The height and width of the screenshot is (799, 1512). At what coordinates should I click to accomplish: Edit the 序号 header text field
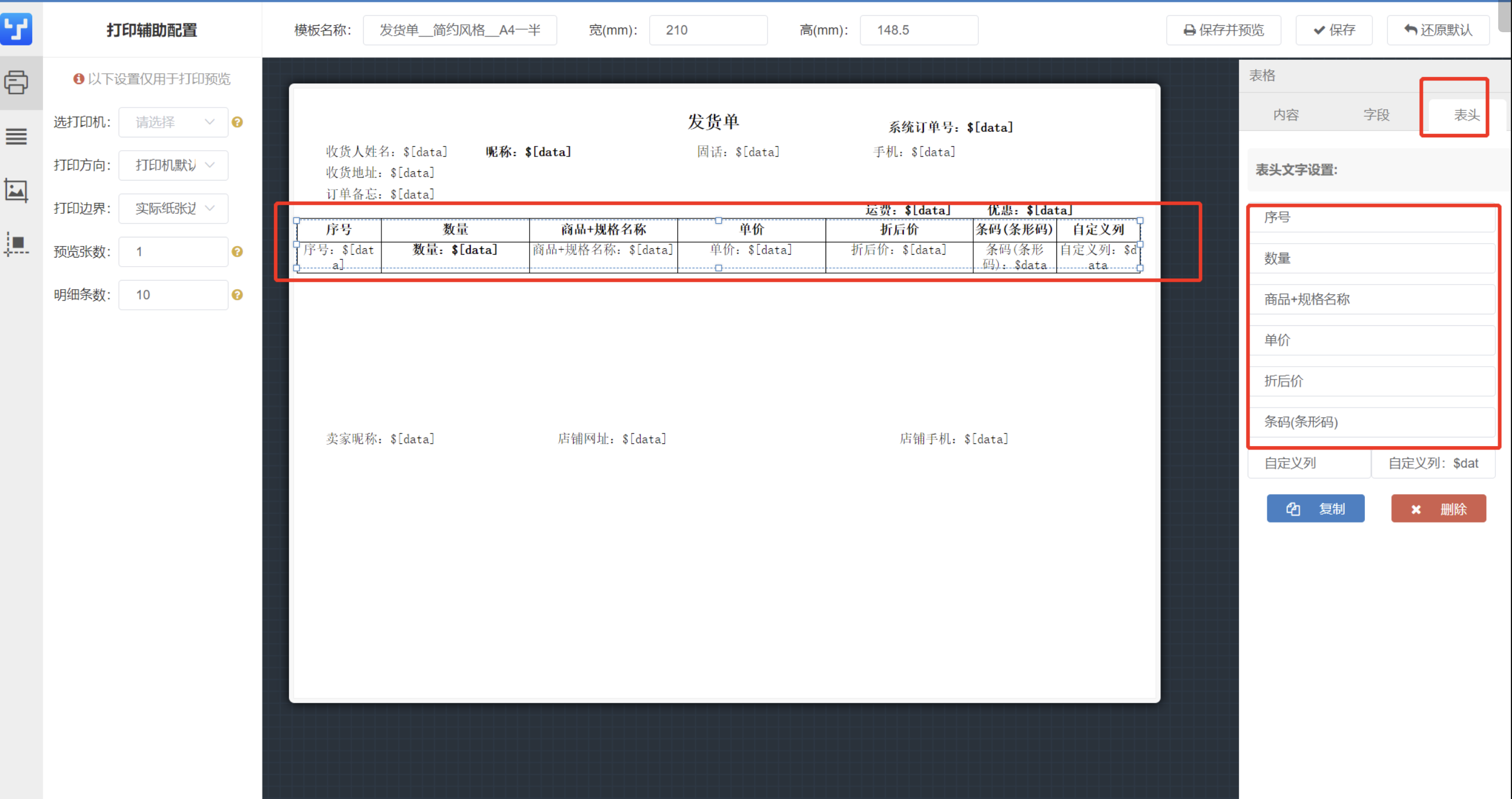(x=1372, y=217)
